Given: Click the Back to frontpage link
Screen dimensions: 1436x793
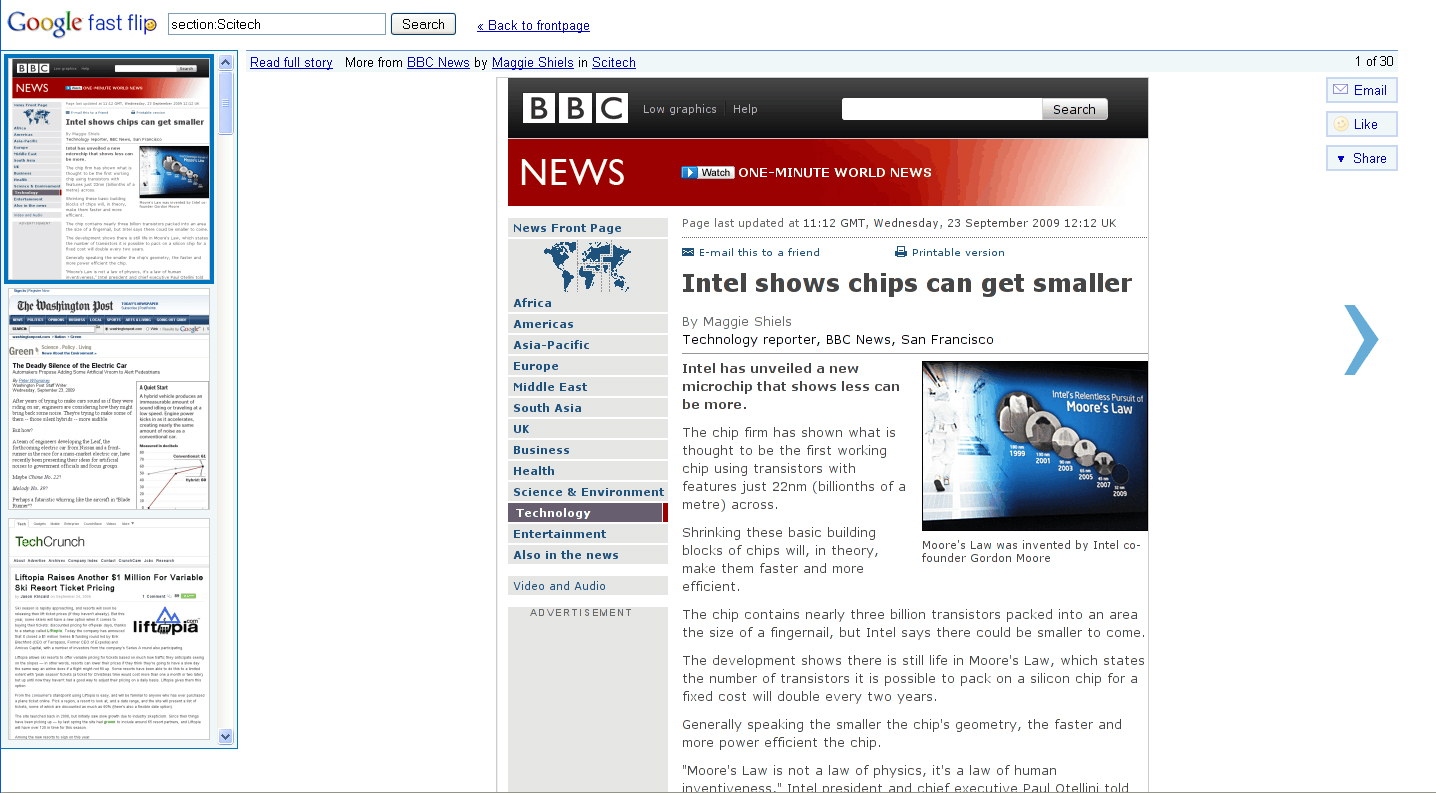Looking at the screenshot, I should (533, 26).
